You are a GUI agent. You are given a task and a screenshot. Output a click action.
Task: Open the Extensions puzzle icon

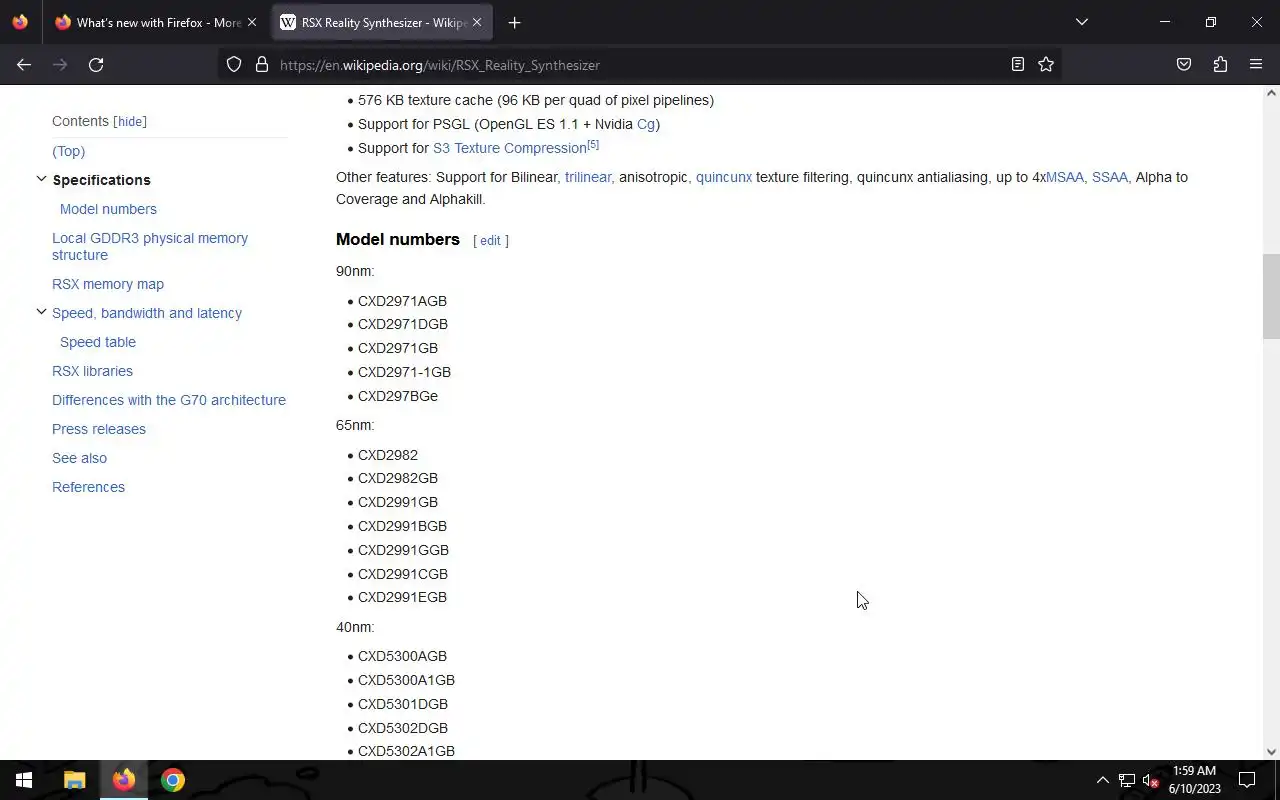point(1220,65)
